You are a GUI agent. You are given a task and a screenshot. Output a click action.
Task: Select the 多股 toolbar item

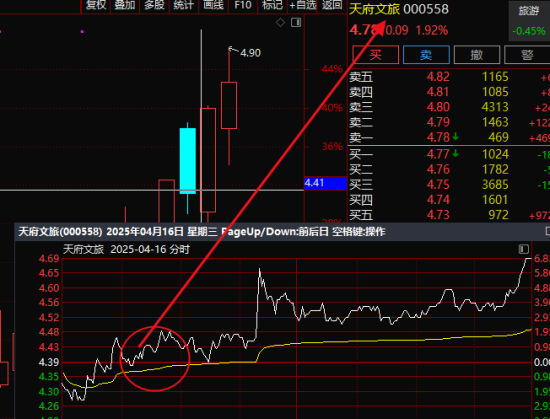(x=154, y=5)
